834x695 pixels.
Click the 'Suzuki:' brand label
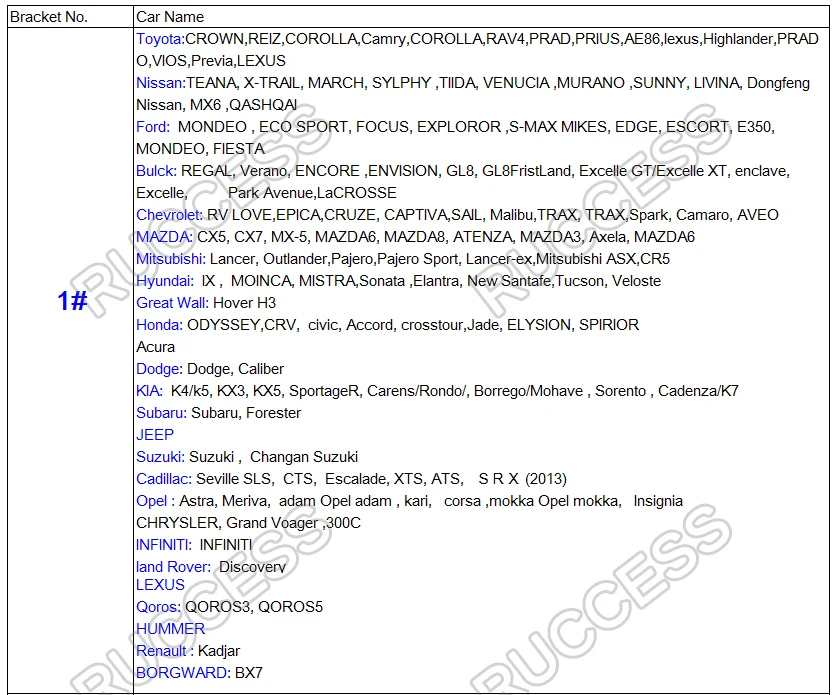click(161, 457)
